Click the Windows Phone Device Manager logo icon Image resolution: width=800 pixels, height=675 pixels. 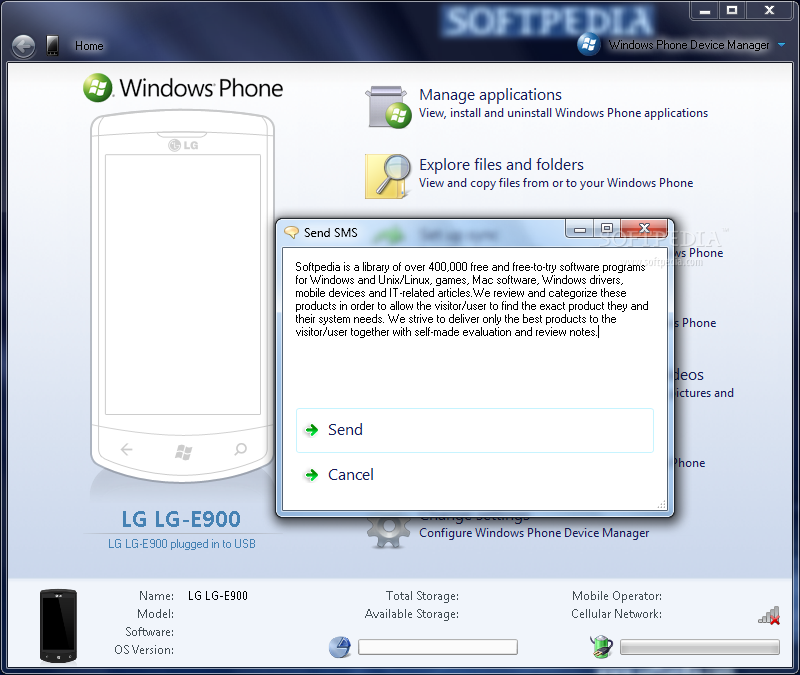pyautogui.click(x=588, y=44)
